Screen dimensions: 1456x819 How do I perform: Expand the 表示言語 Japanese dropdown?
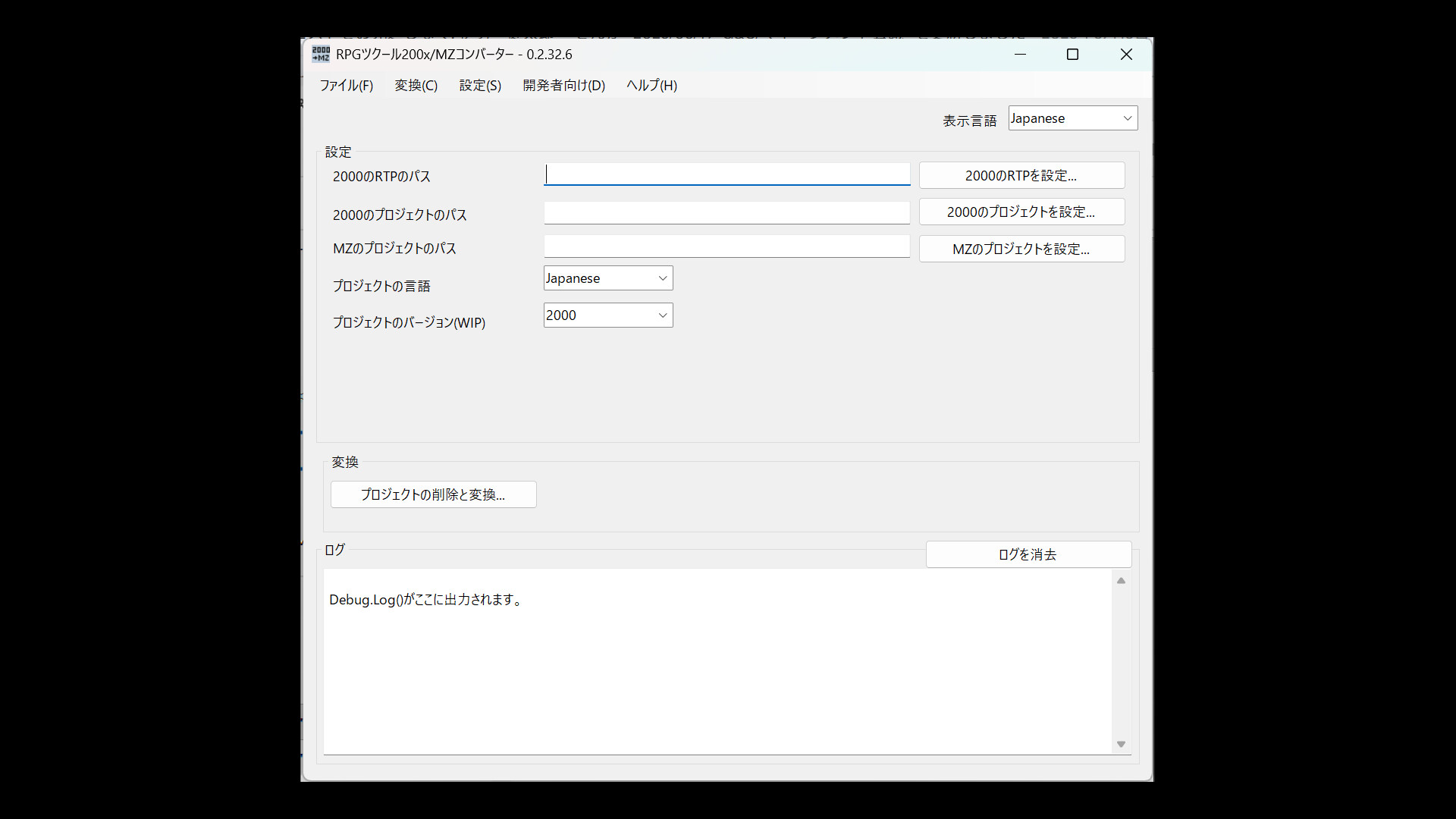tap(1072, 118)
